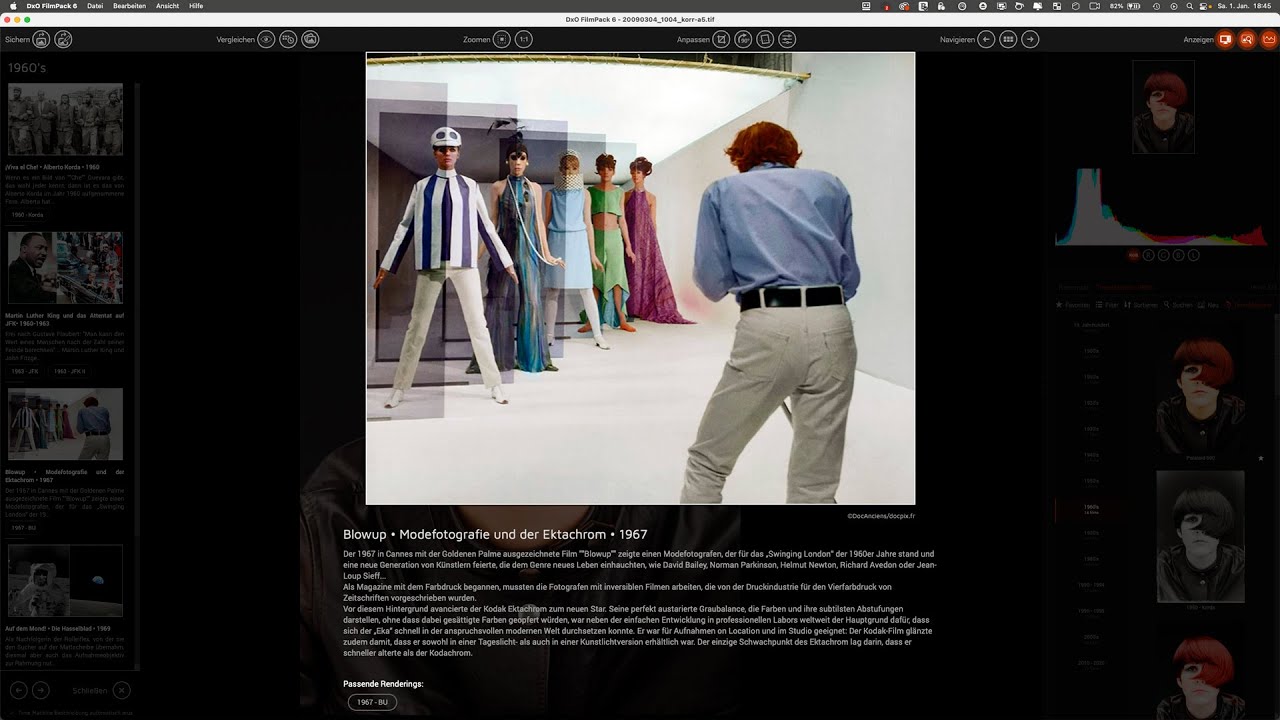Go to next Time Machine entry arrow

tap(40, 690)
